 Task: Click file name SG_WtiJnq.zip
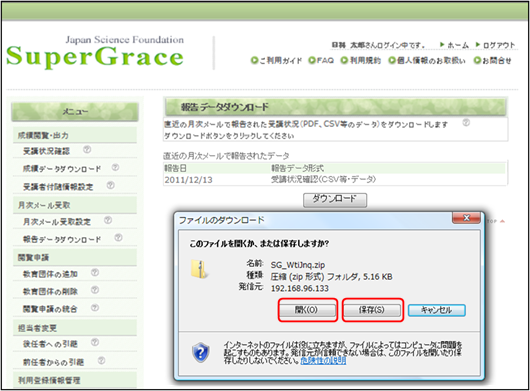tap(298, 265)
